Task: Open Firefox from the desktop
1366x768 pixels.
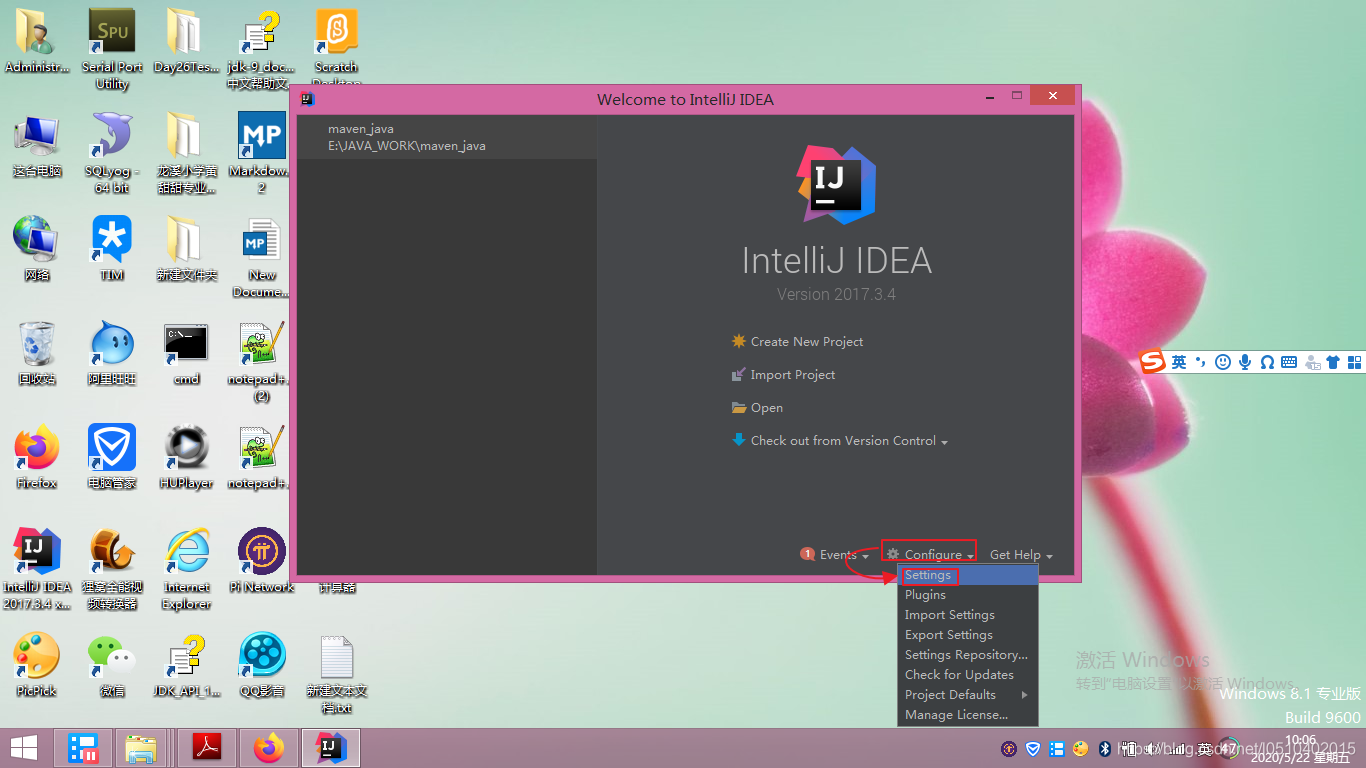Action: (x=36, y=448)
